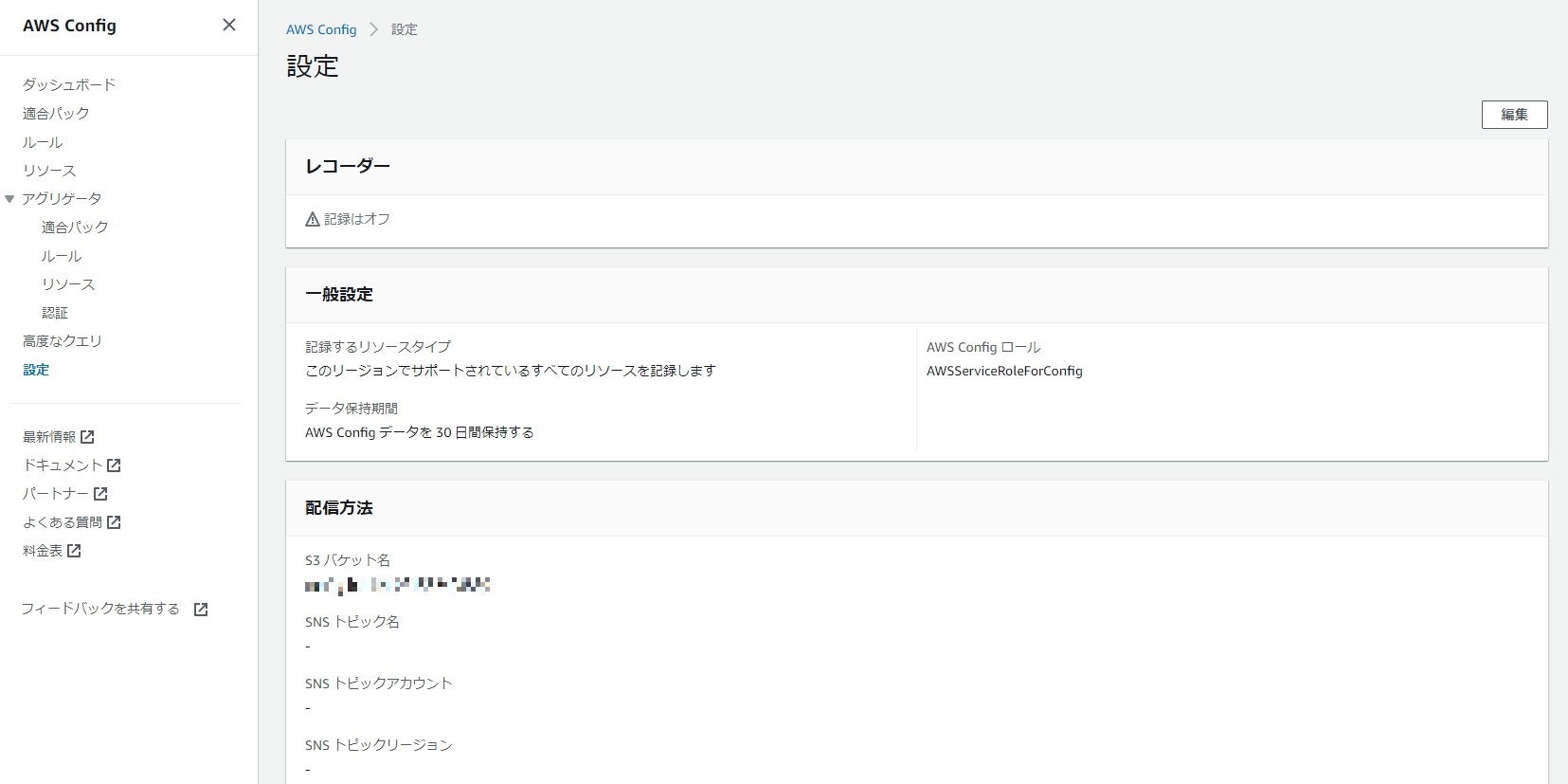Screen dimensions: 1568x784
Task: Select top-level ルール in the sidebar
Action: point(43,142)
